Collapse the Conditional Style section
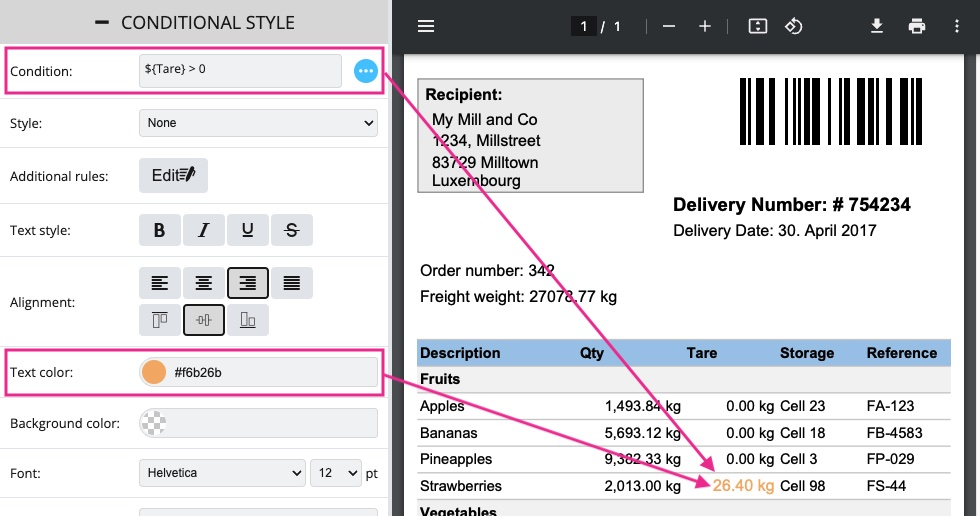This screenshot has width=980, height=516. [101, 22]
